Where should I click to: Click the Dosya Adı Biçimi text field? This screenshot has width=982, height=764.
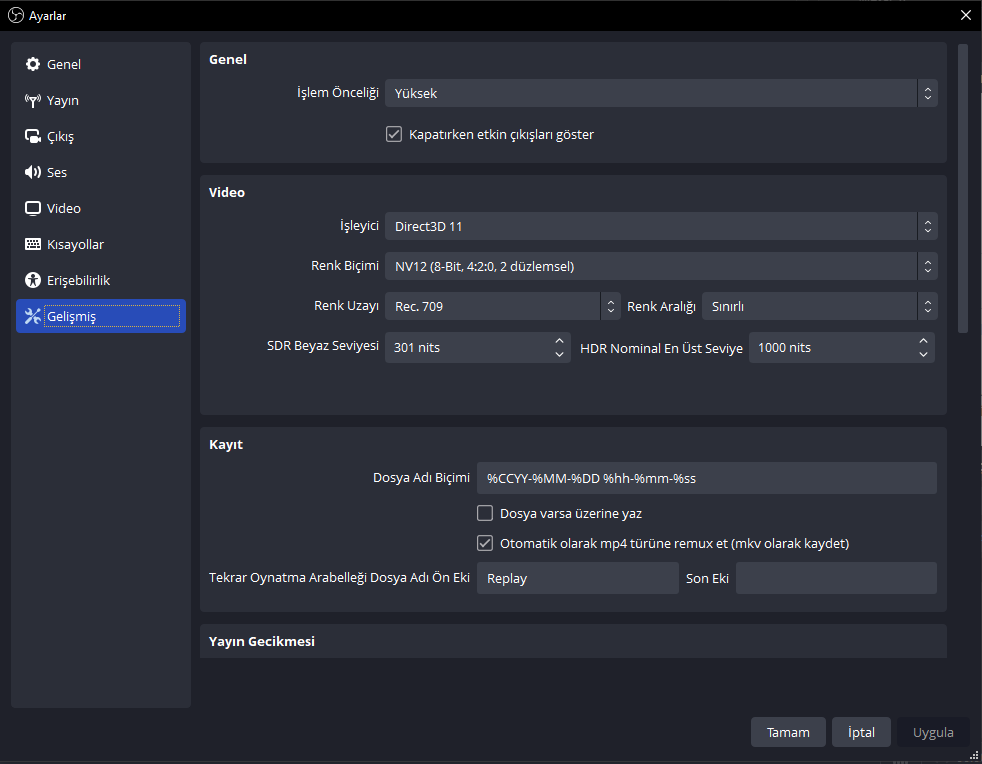pyautogui.click(x=706, y=478)
